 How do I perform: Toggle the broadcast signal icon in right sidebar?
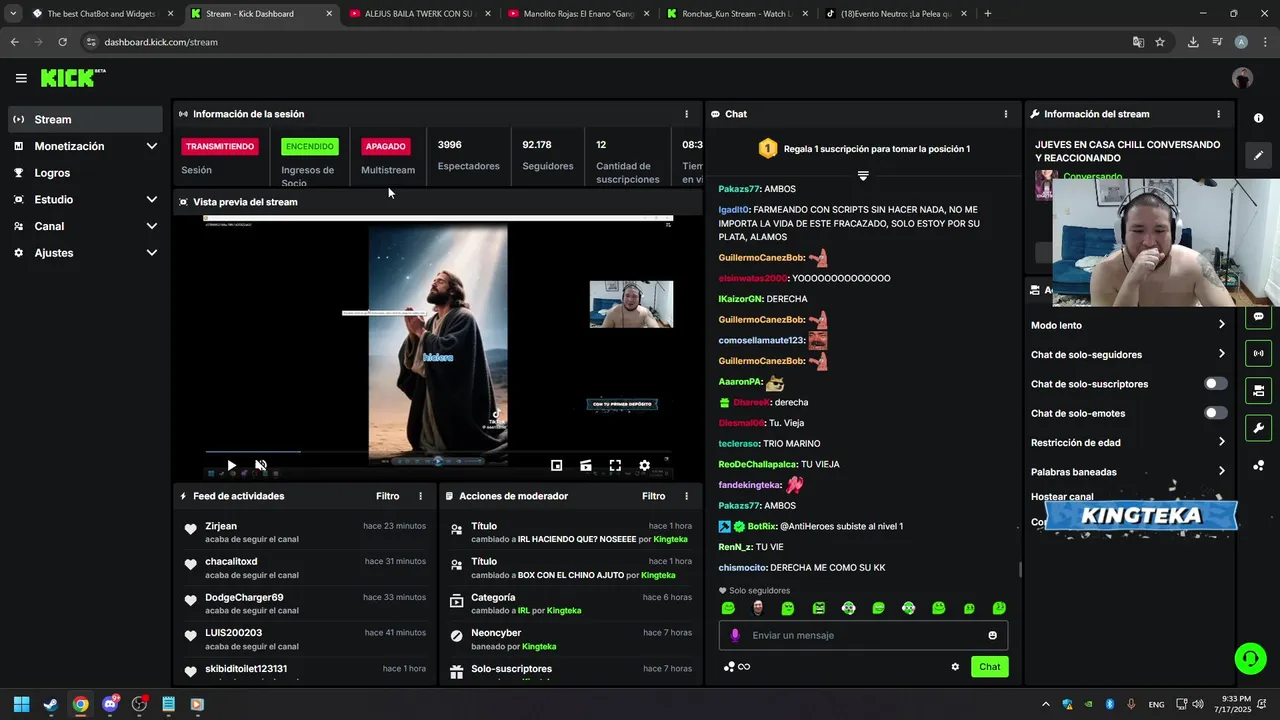point(1258,353)
